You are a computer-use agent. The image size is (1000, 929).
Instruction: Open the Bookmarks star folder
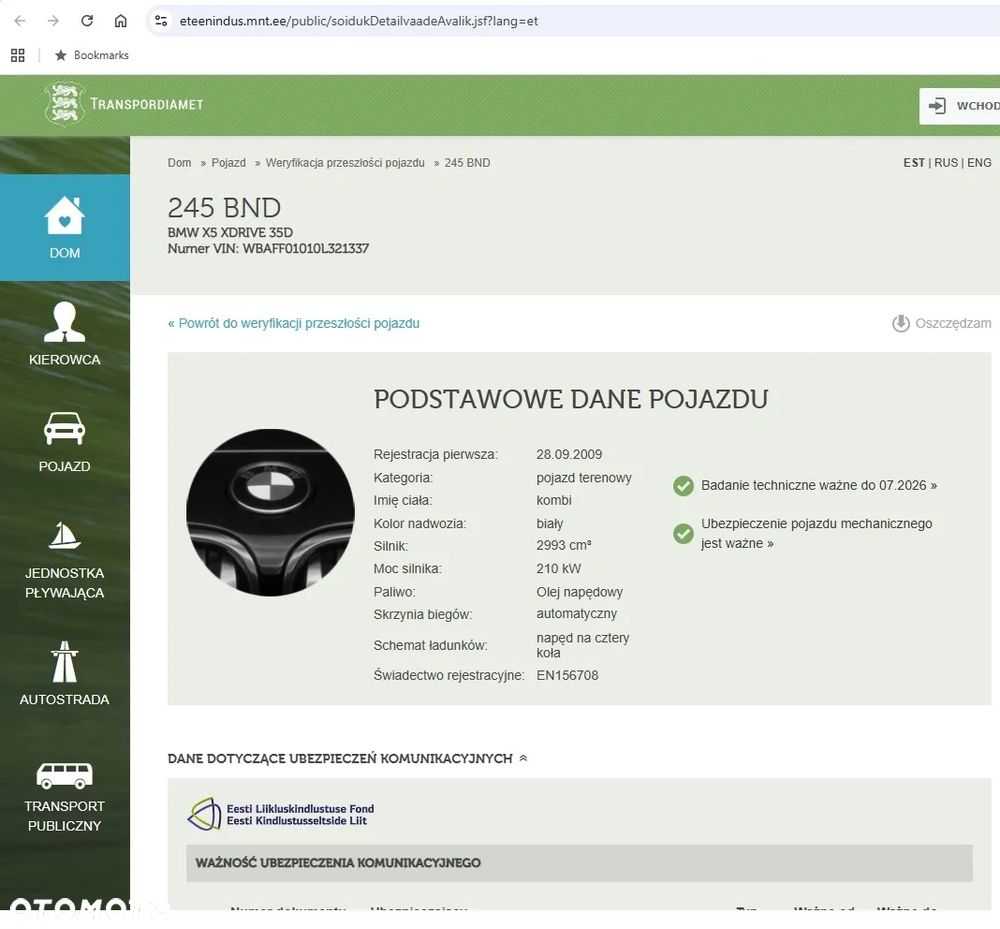click(92, 55)
